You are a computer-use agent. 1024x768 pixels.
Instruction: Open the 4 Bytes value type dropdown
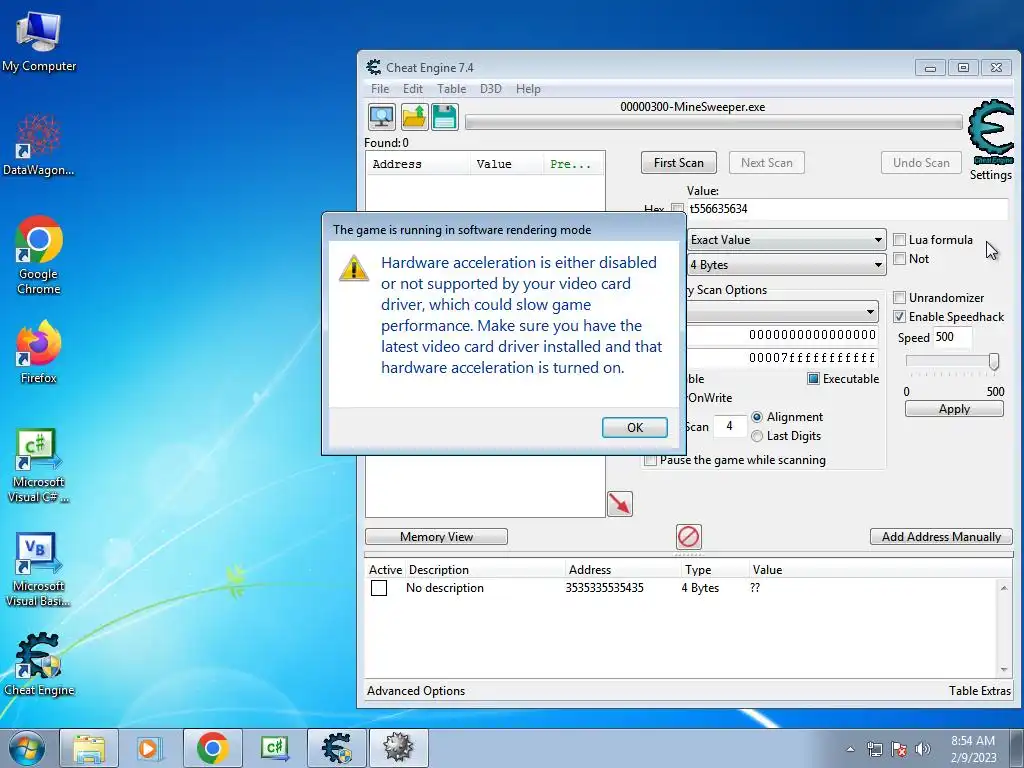point(786,264)
